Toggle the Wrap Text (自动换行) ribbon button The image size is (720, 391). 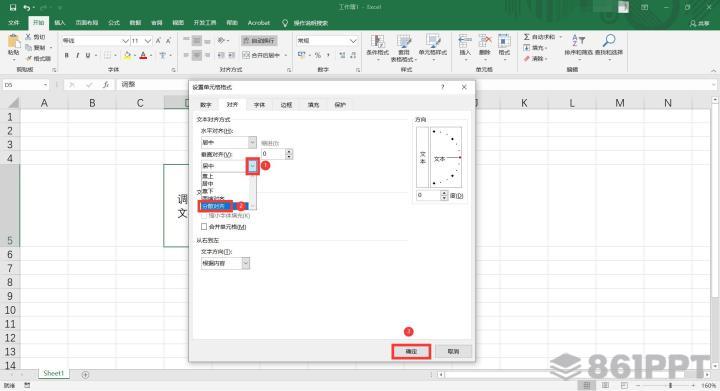coord(259,41)
